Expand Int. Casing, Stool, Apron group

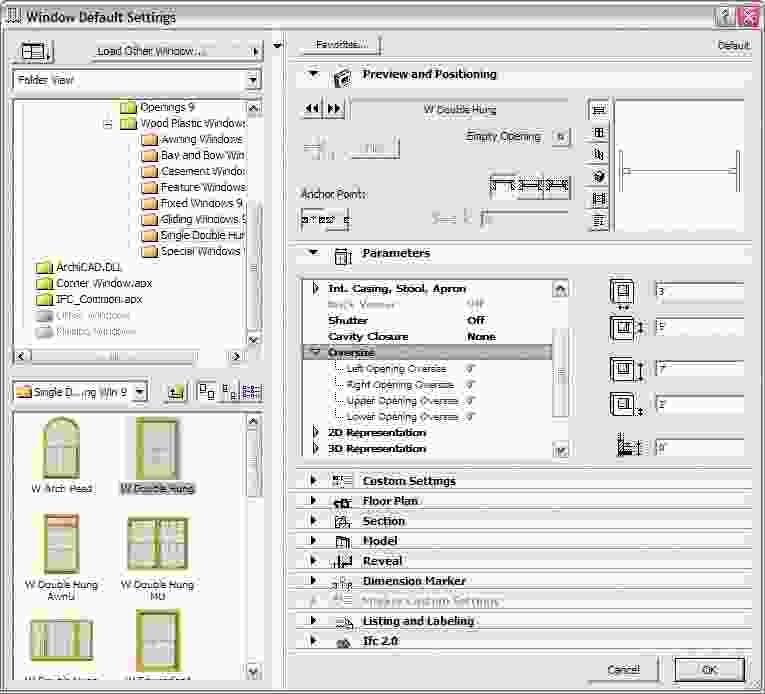pos(316,288)
